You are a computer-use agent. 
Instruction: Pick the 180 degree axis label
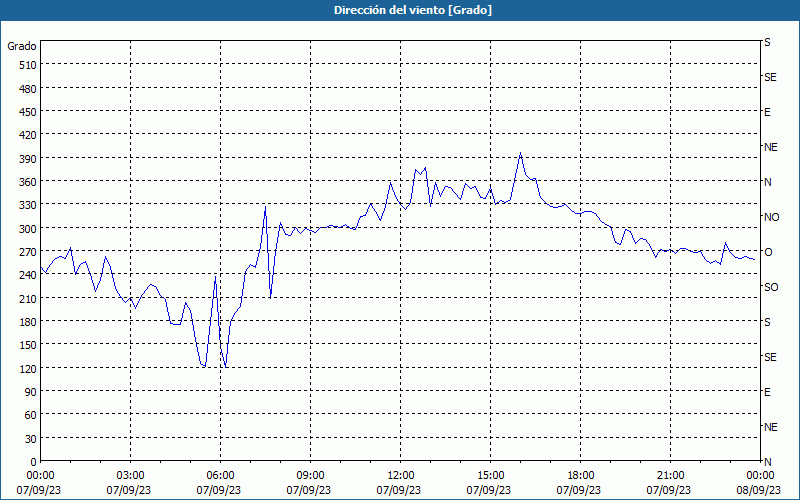29,322
